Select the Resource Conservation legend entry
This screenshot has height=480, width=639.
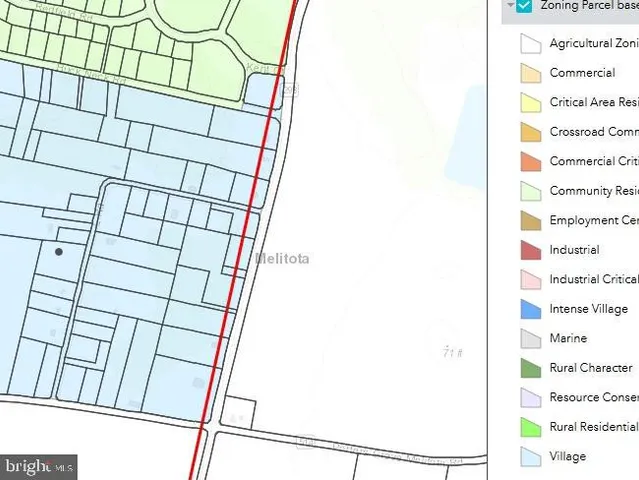click(593, 398)
